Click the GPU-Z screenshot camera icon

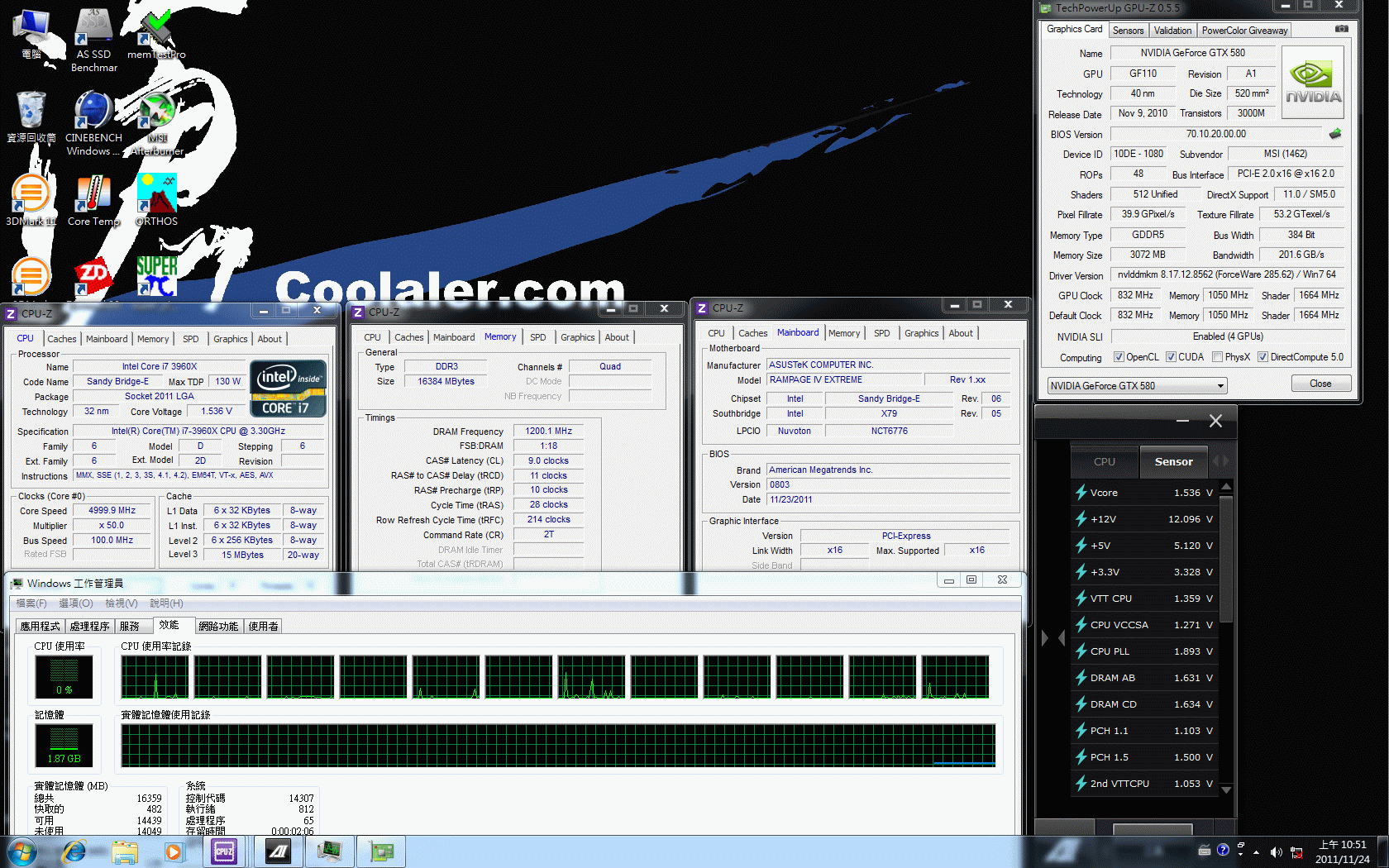pyautogui.click(x=1341, y=29)
